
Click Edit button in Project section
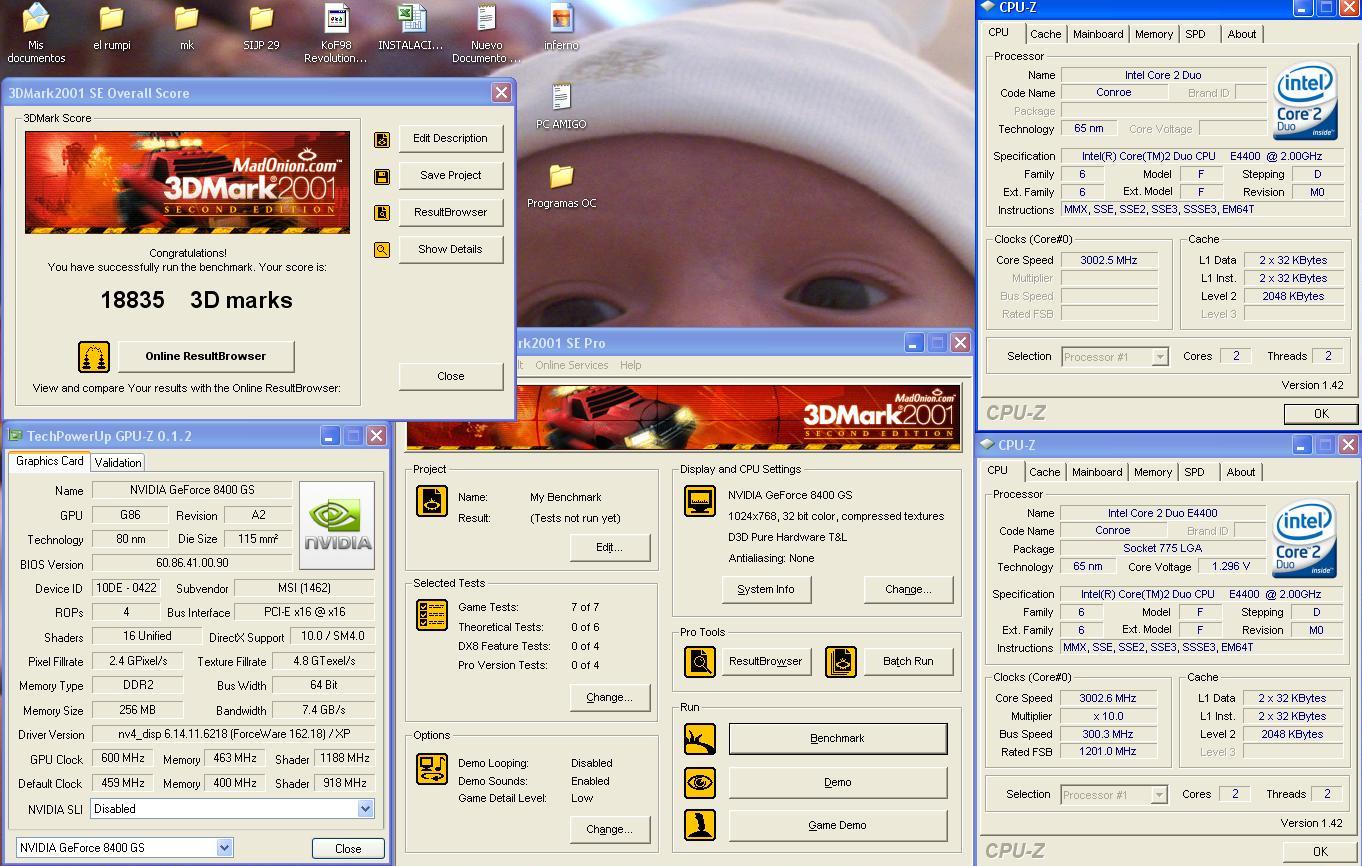tap(610, 548)
